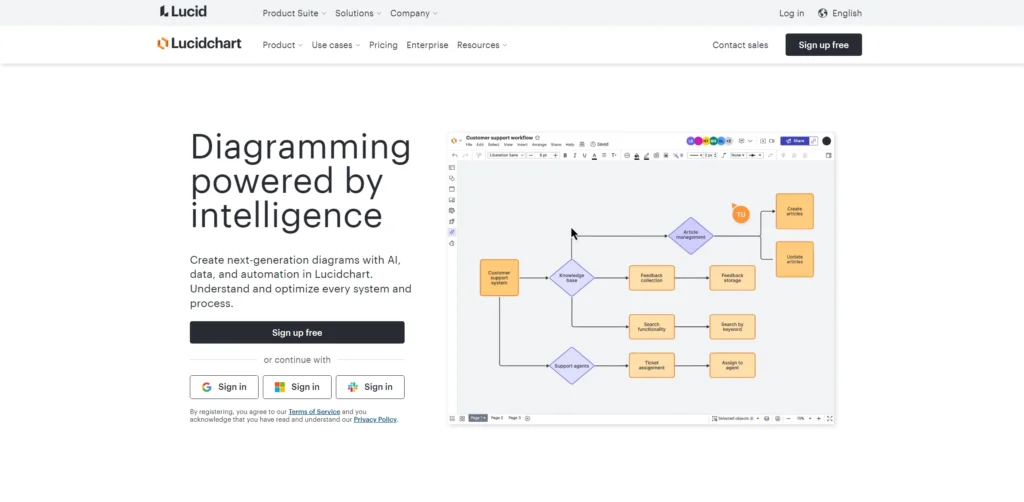The image size is (1024, 502).
Task: Select Enterprise in the navigation bar
Action: (x=427, y=45)
